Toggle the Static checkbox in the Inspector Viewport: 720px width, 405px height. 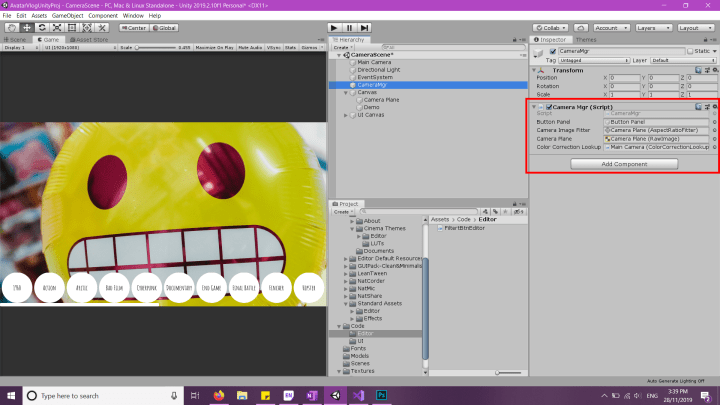coord(689,50)
